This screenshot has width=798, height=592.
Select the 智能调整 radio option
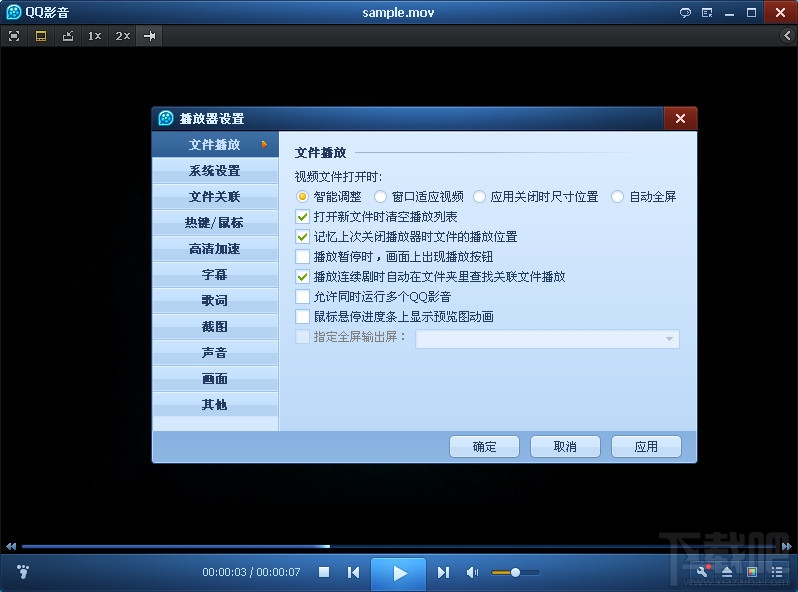pyautogui.click(x=302, y=196)
